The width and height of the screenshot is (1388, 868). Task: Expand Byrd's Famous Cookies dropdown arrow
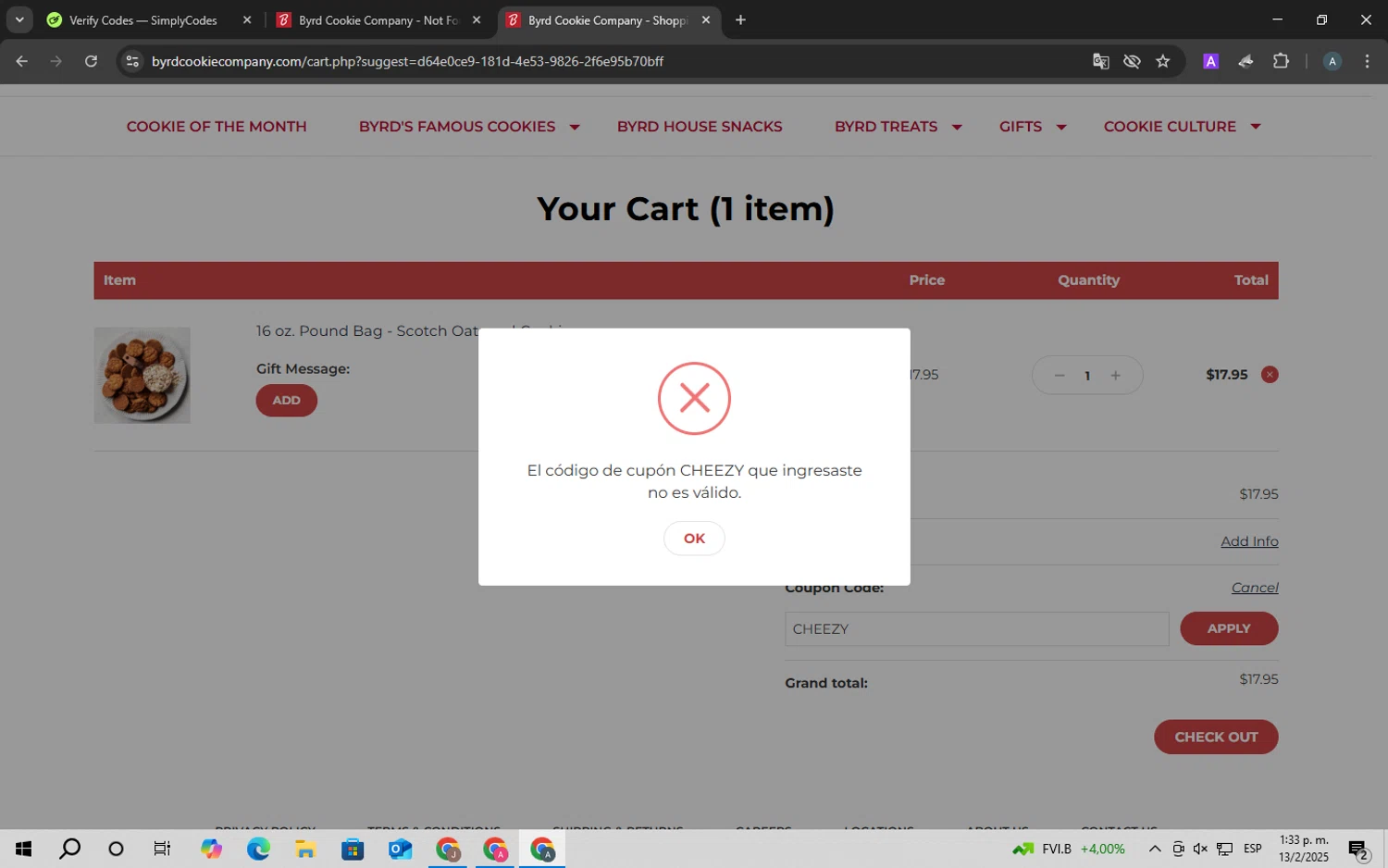[575, 127]
